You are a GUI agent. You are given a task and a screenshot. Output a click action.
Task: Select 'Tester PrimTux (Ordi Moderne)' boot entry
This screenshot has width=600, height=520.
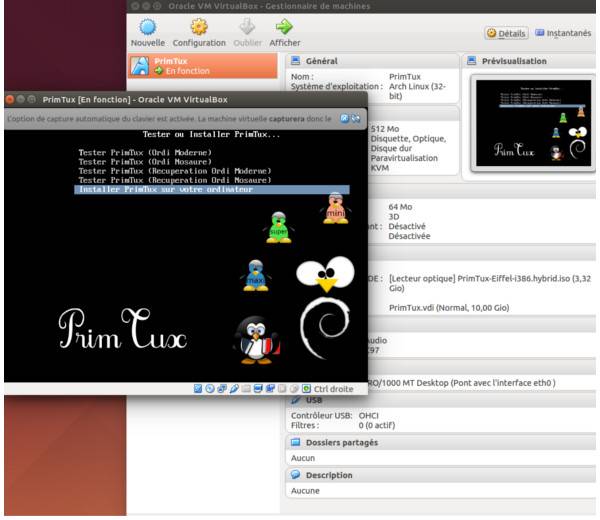[x=145, y=152]
